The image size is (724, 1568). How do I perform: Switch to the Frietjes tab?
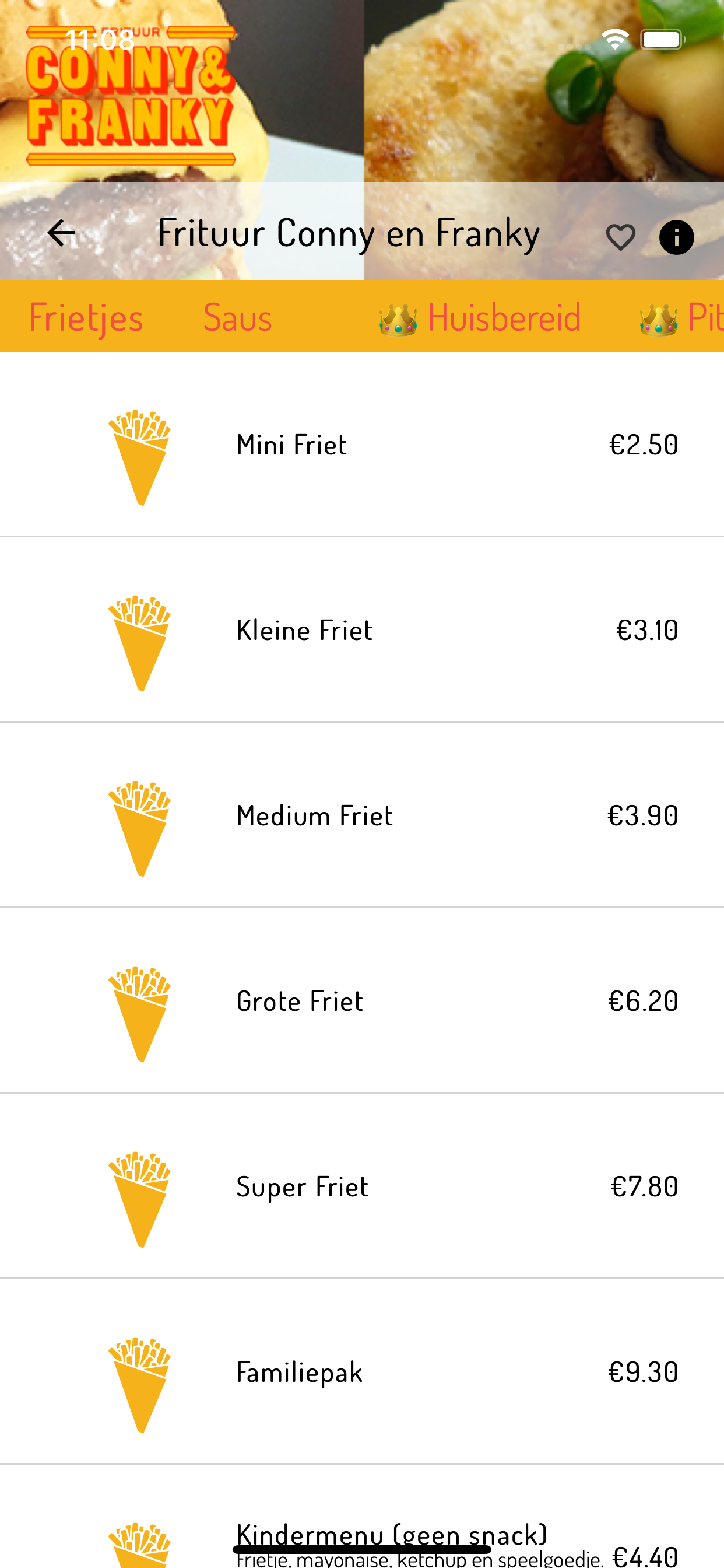point(86,317)
